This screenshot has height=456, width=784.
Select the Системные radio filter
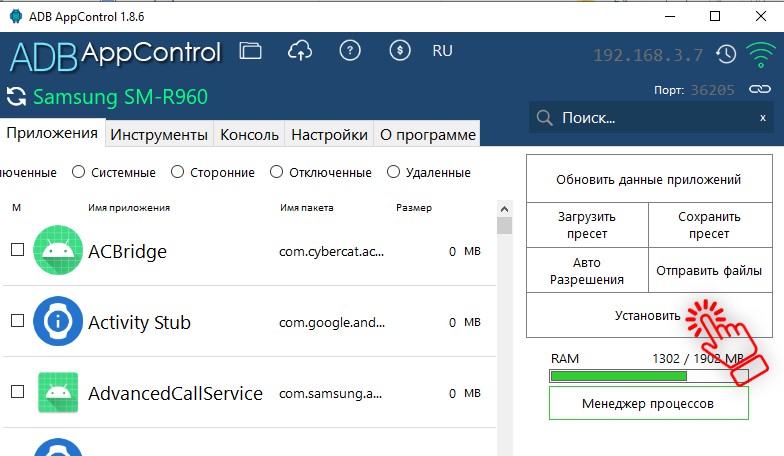78,172
